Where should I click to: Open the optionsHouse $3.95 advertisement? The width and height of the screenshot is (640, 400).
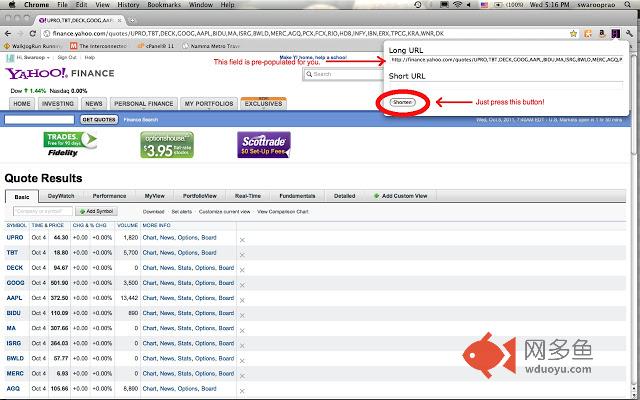(167, 145)
